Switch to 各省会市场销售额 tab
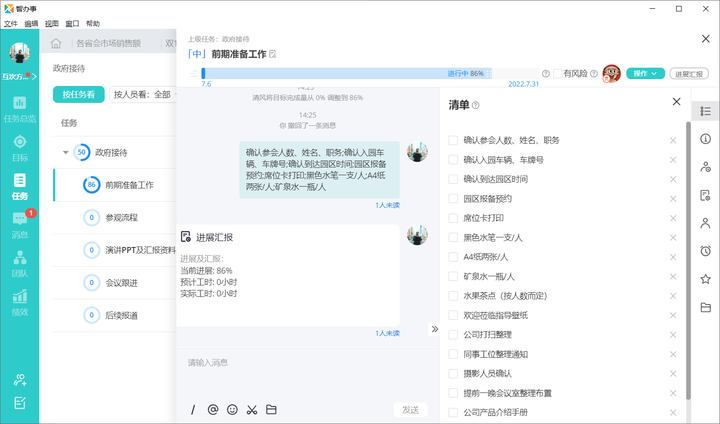The height and width of the screenshot is (424, 720). click(x=108, y=43)
